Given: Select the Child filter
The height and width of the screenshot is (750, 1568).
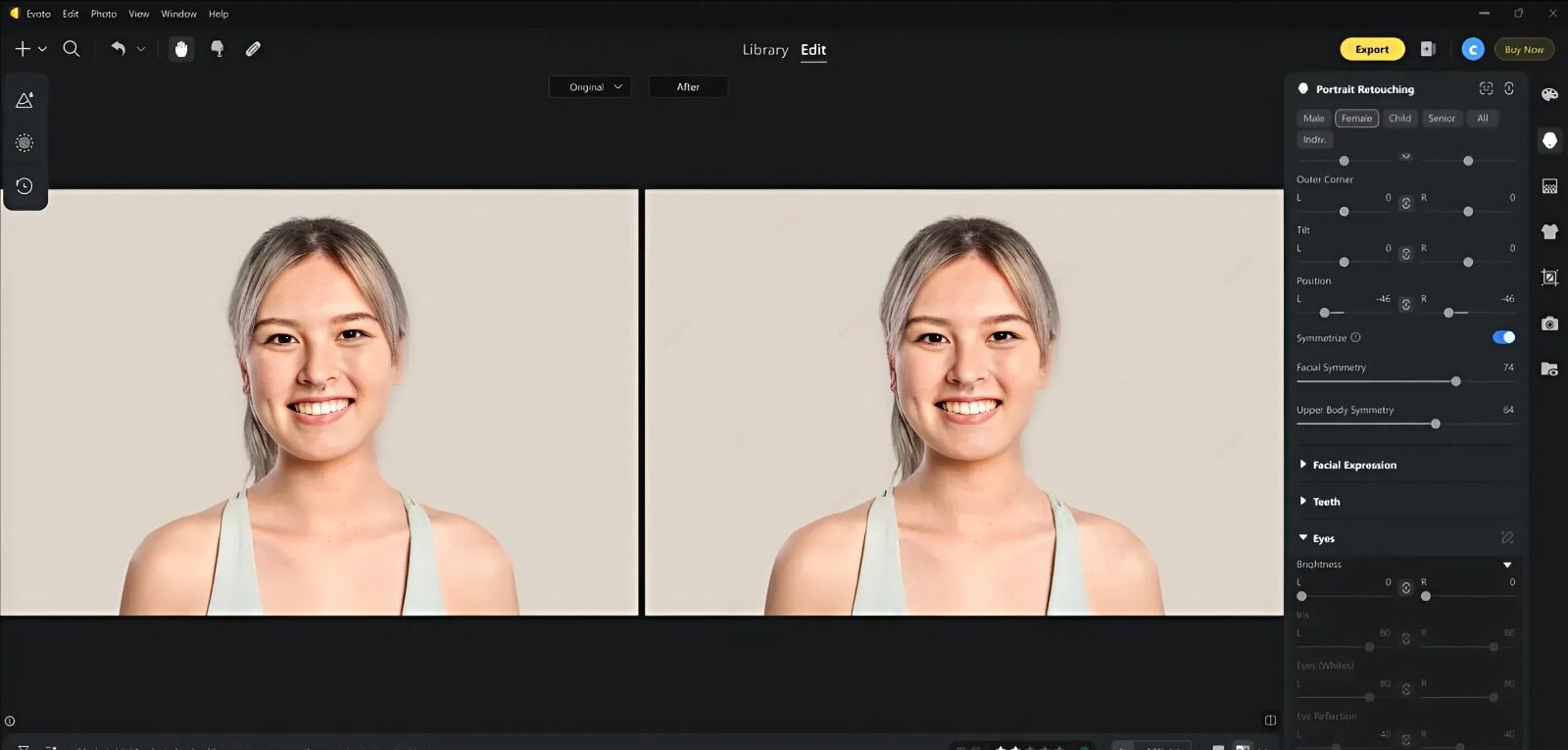Looking at the screenshot, I should [1399, 119].
